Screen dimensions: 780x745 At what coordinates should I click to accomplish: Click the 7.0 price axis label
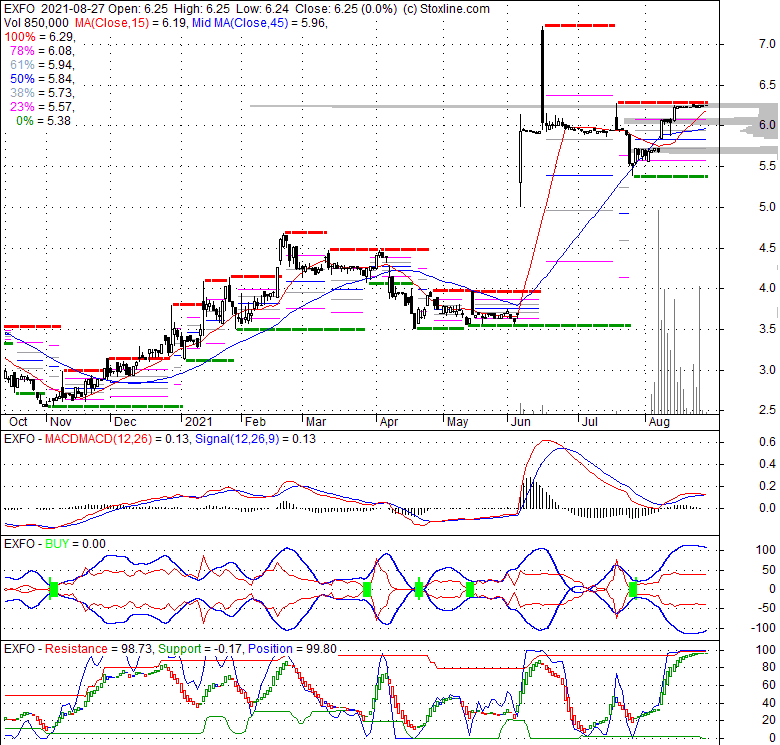point(767,44)
